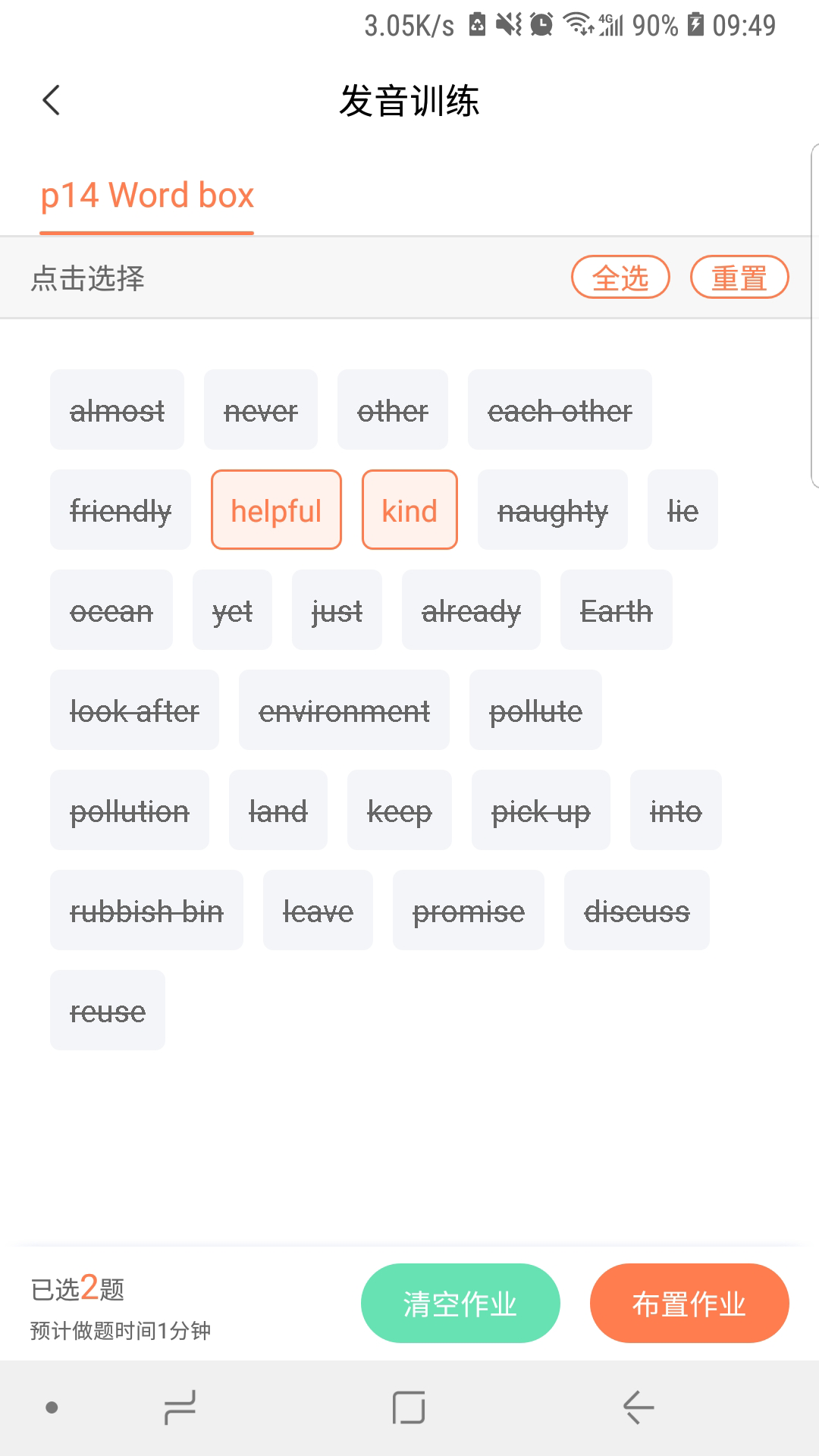The width and height of the screenshot is (819, 1456).
Task: Tap the battery status icon
Action: coord(695,25)
